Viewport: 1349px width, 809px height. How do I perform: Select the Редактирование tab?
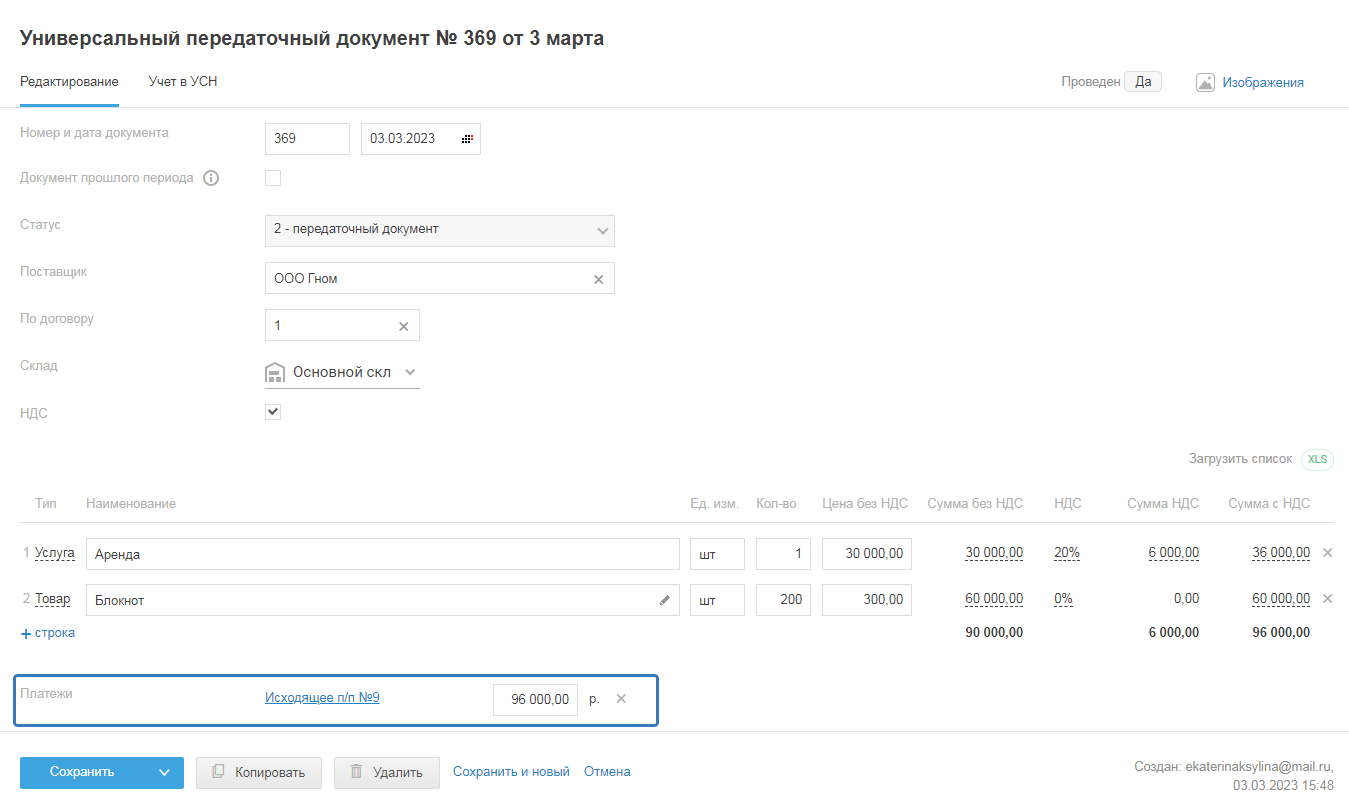point(69,82)
